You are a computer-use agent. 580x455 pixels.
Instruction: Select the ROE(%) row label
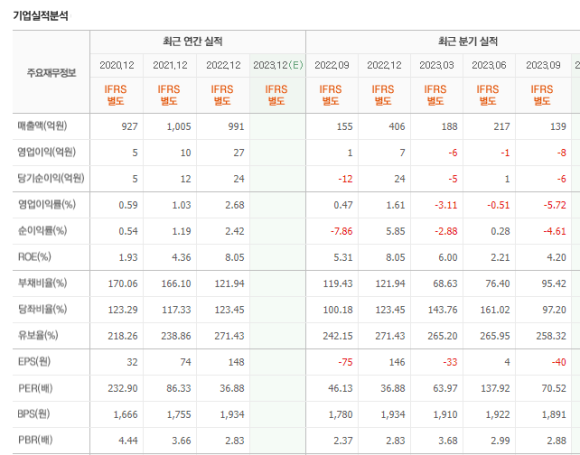coord(34,257)
